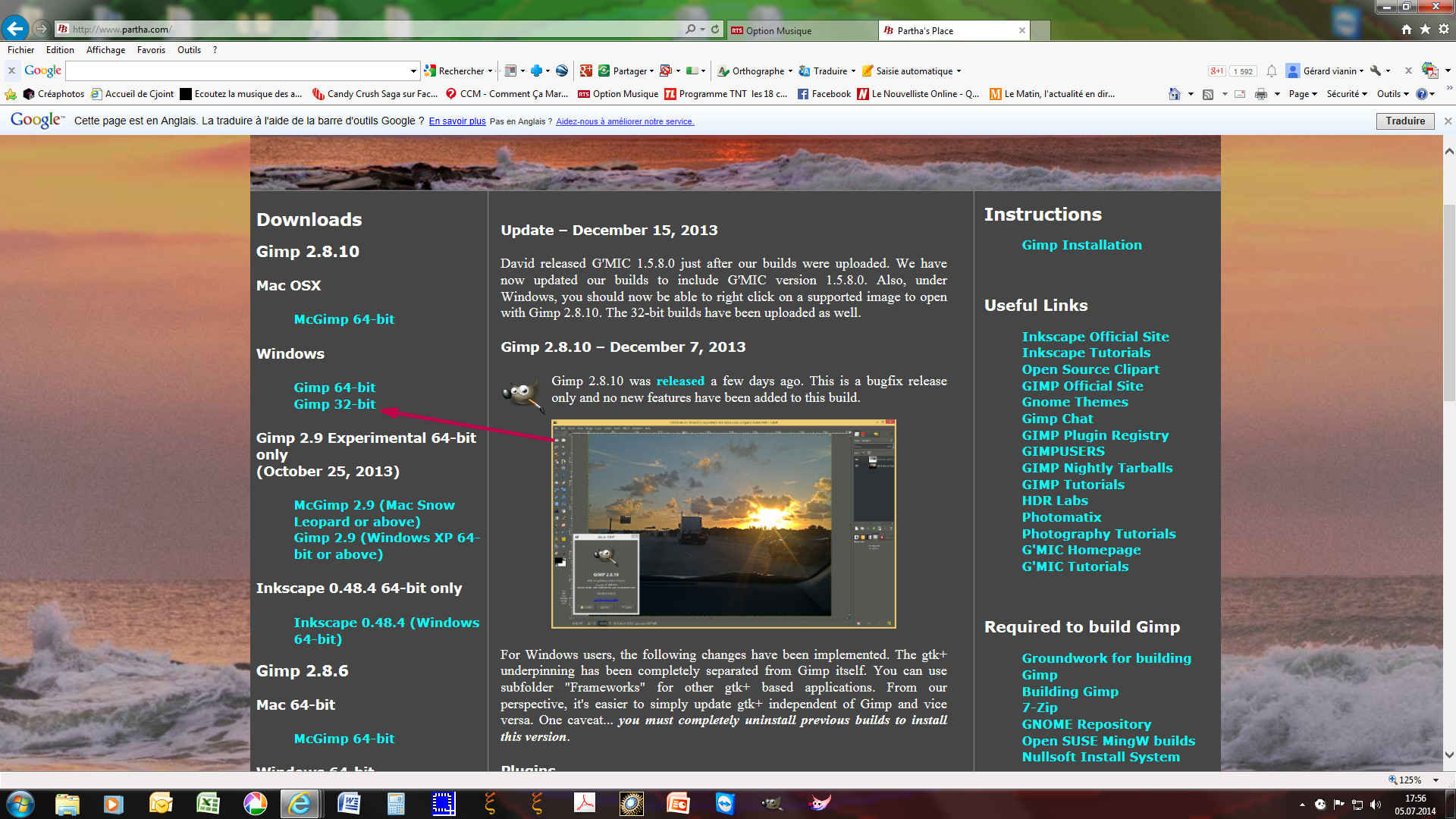Open TeamViewer from the taskbar
Image resolution: width=1456 pixels, height=819 pixels.
pyautogui.click(x=725, y=804)
